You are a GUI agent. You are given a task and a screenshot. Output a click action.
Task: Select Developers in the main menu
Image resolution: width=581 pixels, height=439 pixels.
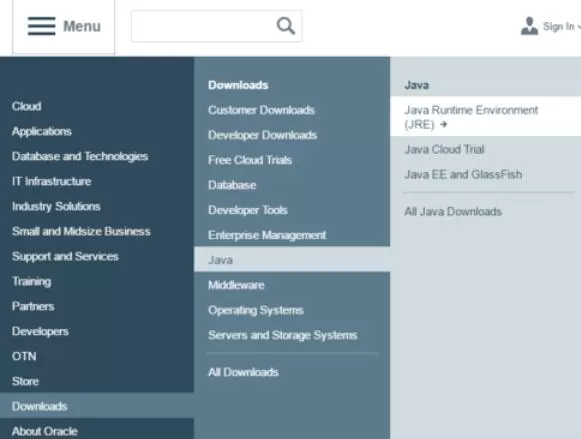click(40, 331)
